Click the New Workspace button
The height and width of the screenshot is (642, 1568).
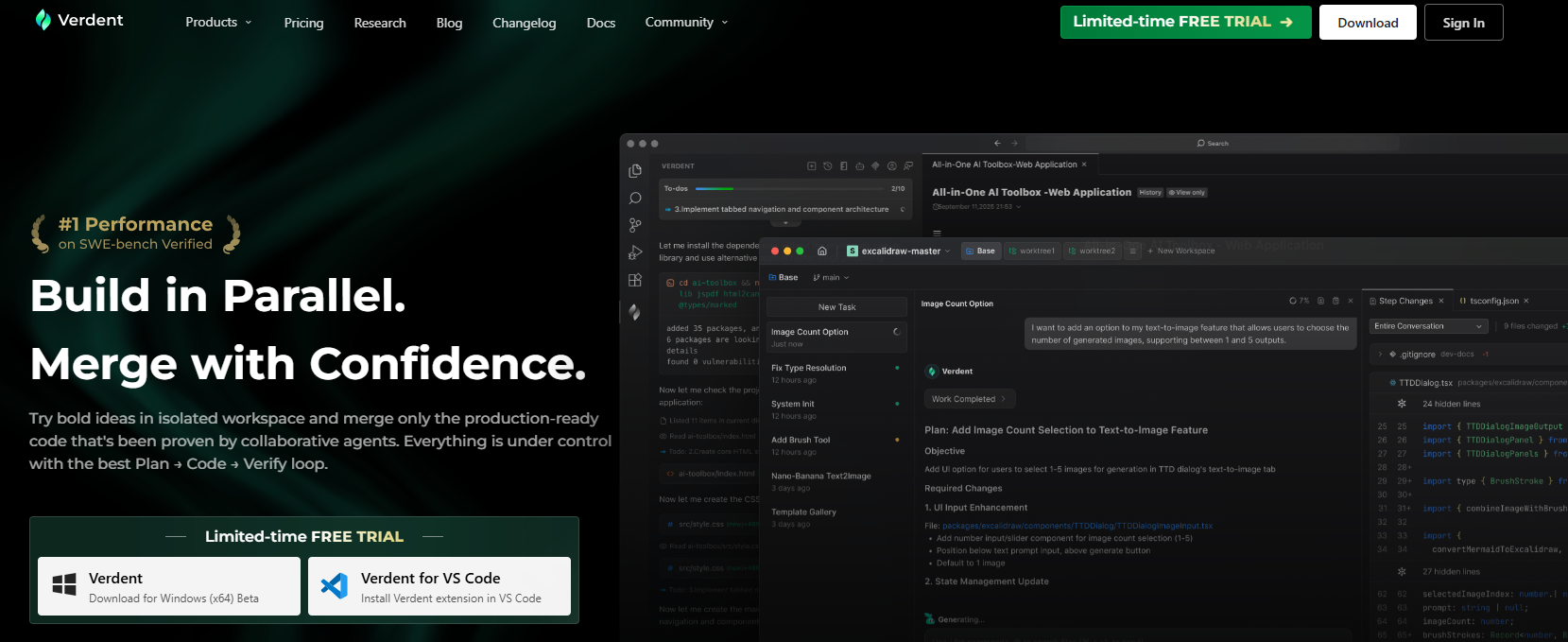pyautogui.click(x=1181, y=251)
